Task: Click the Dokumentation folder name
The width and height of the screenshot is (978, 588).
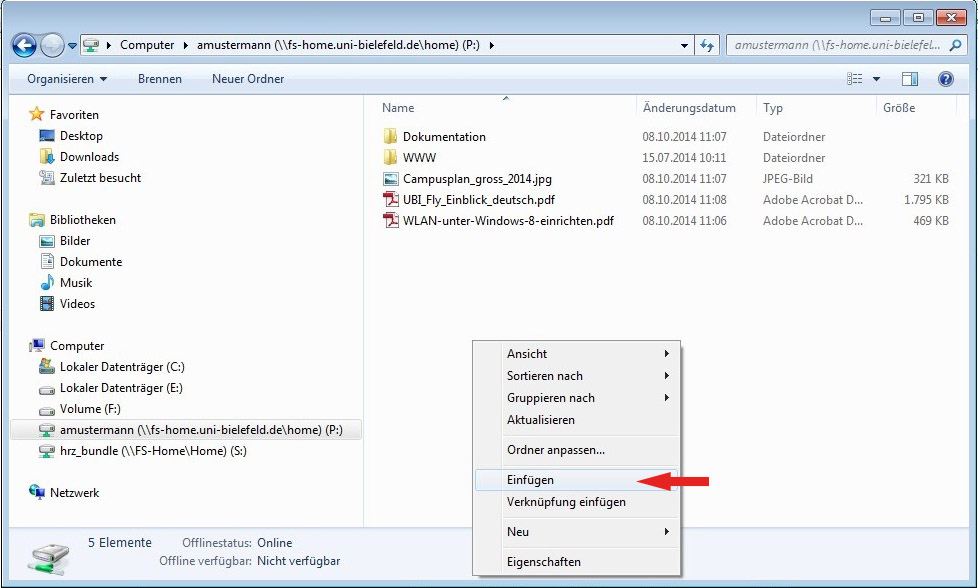Action: pos(444,137)
